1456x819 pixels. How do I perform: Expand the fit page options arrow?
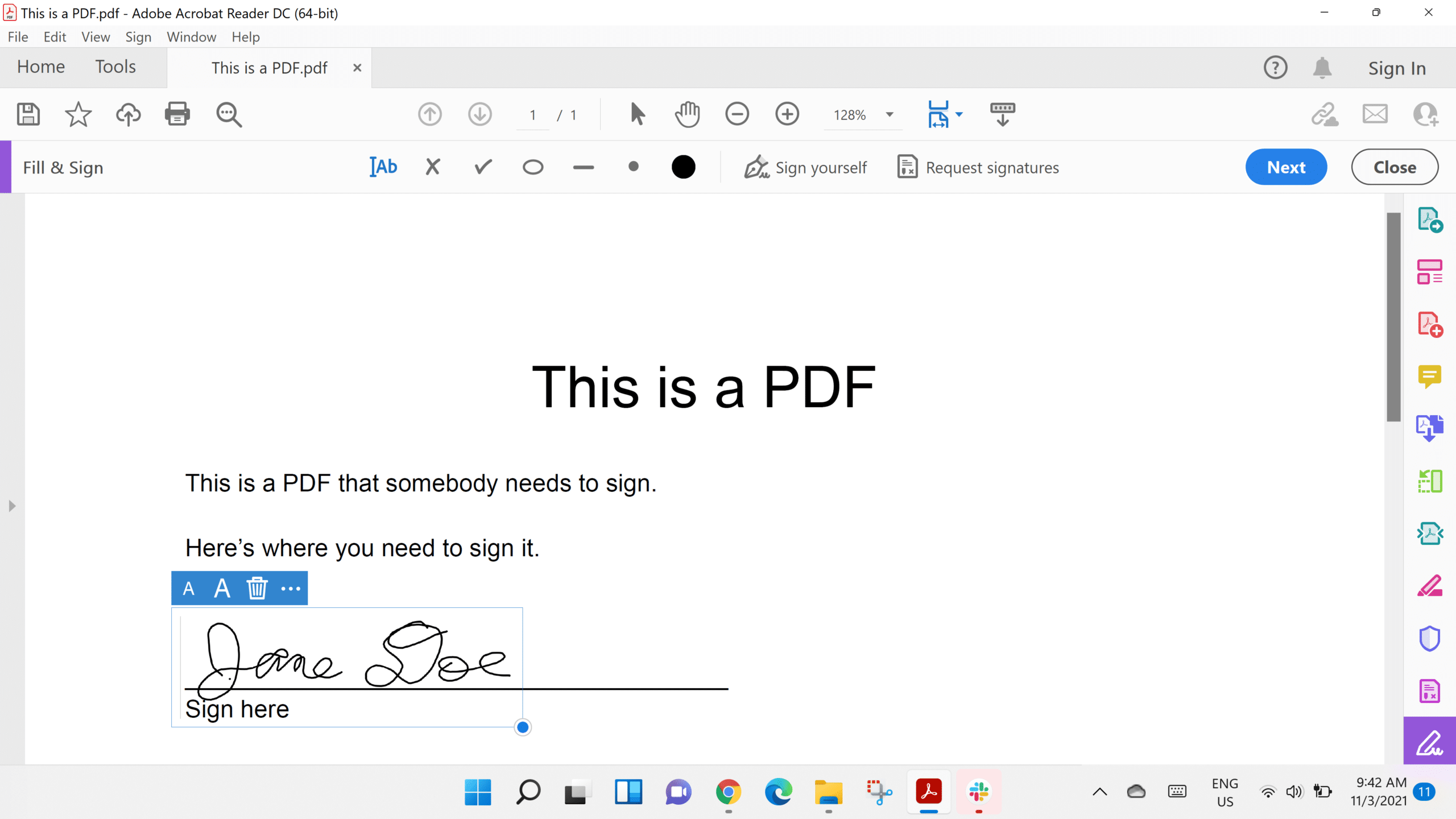pyautogui.click(x=959, y=114)
